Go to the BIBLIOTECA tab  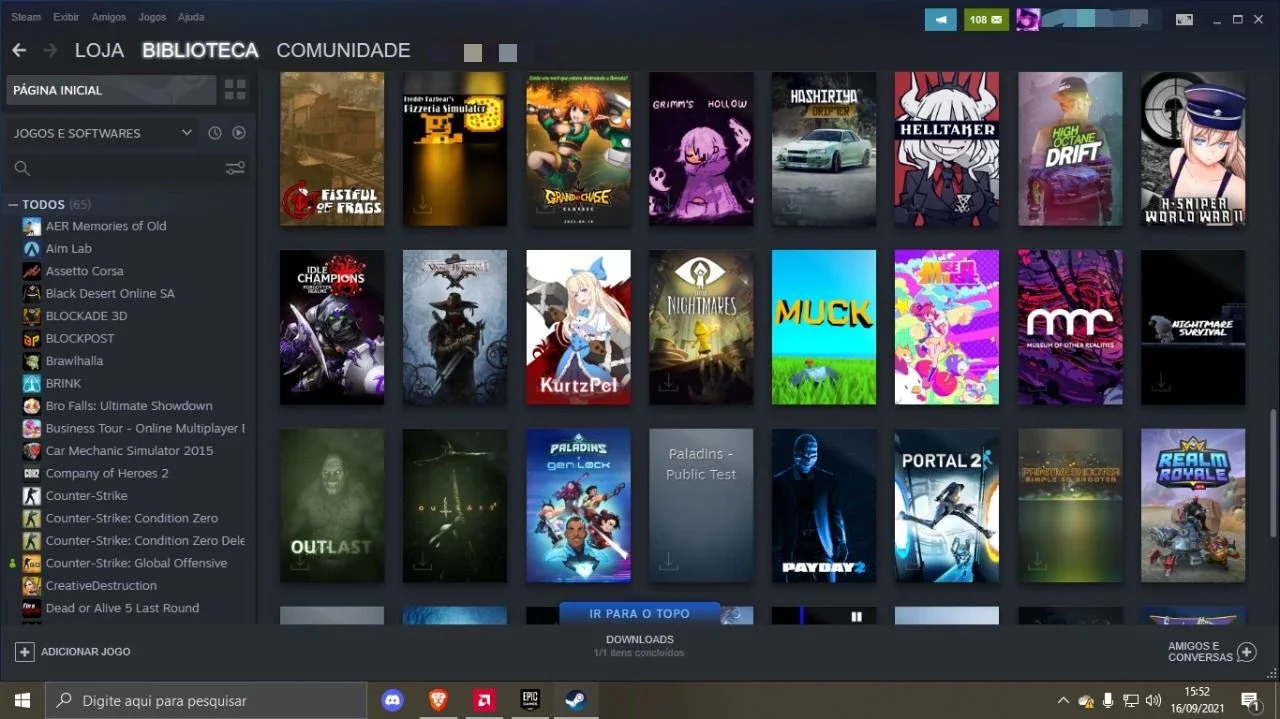point(200,50)
